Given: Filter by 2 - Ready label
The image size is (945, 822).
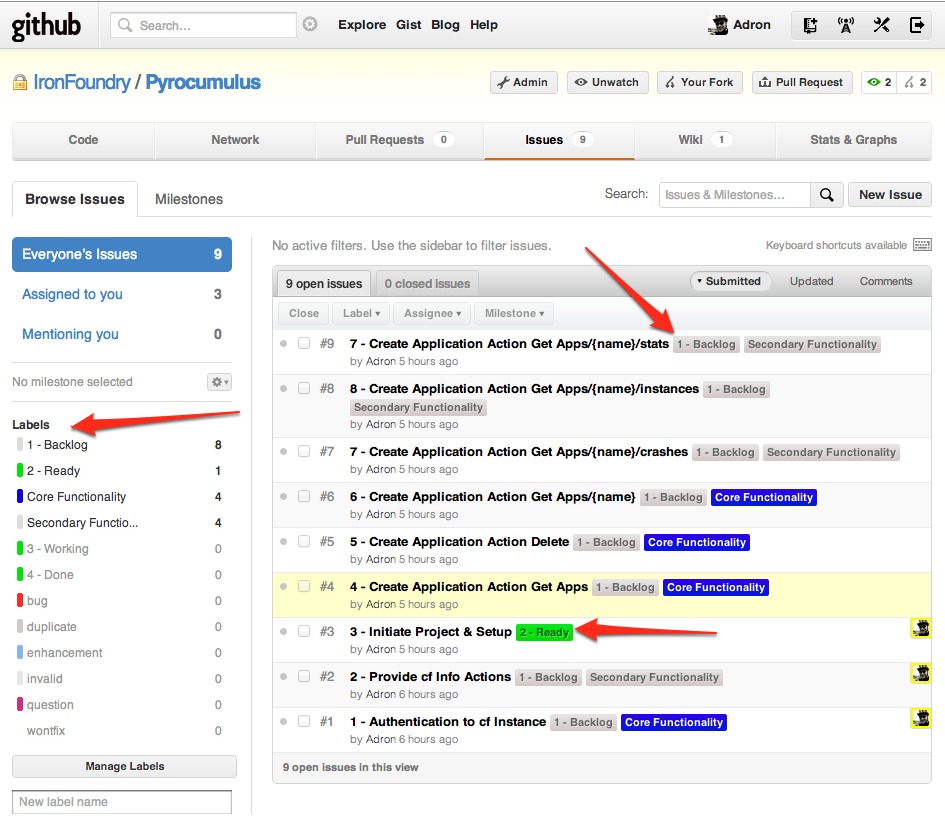Looking at the screenshot, I should point(119,471).
